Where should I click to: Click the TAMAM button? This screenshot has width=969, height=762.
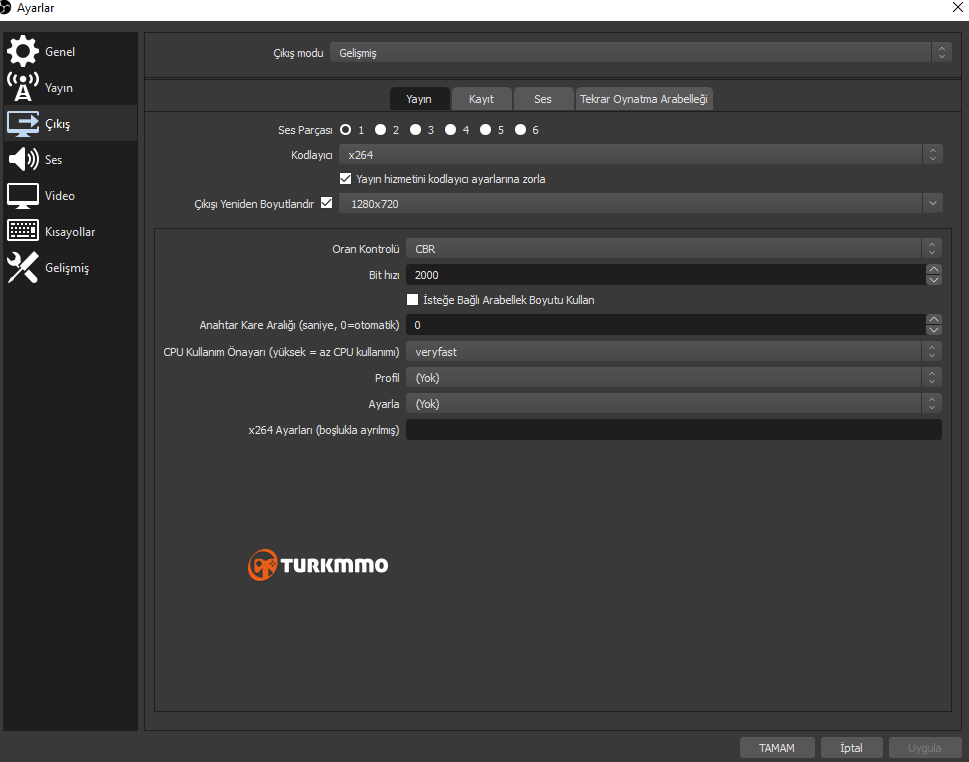click(x=777, y=748)
